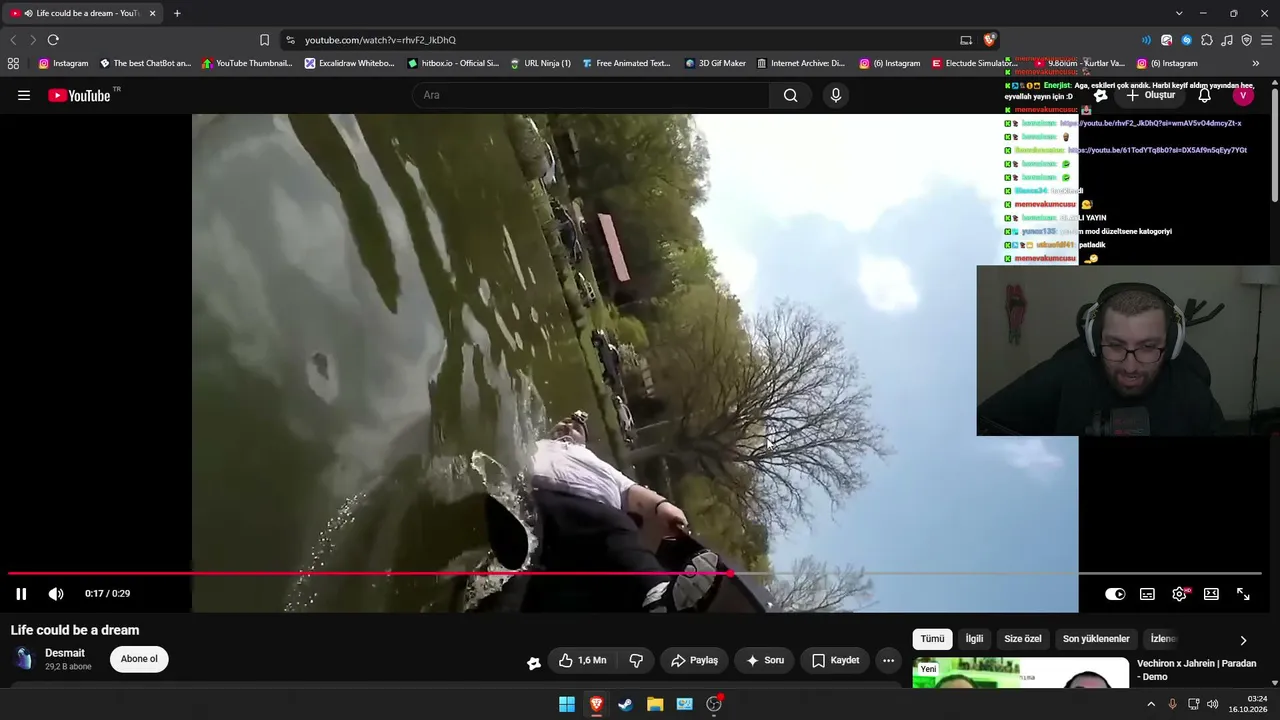Click the Paylaş share button
Viewport: 1280px width, 720px height.
[x=694, y=660]
